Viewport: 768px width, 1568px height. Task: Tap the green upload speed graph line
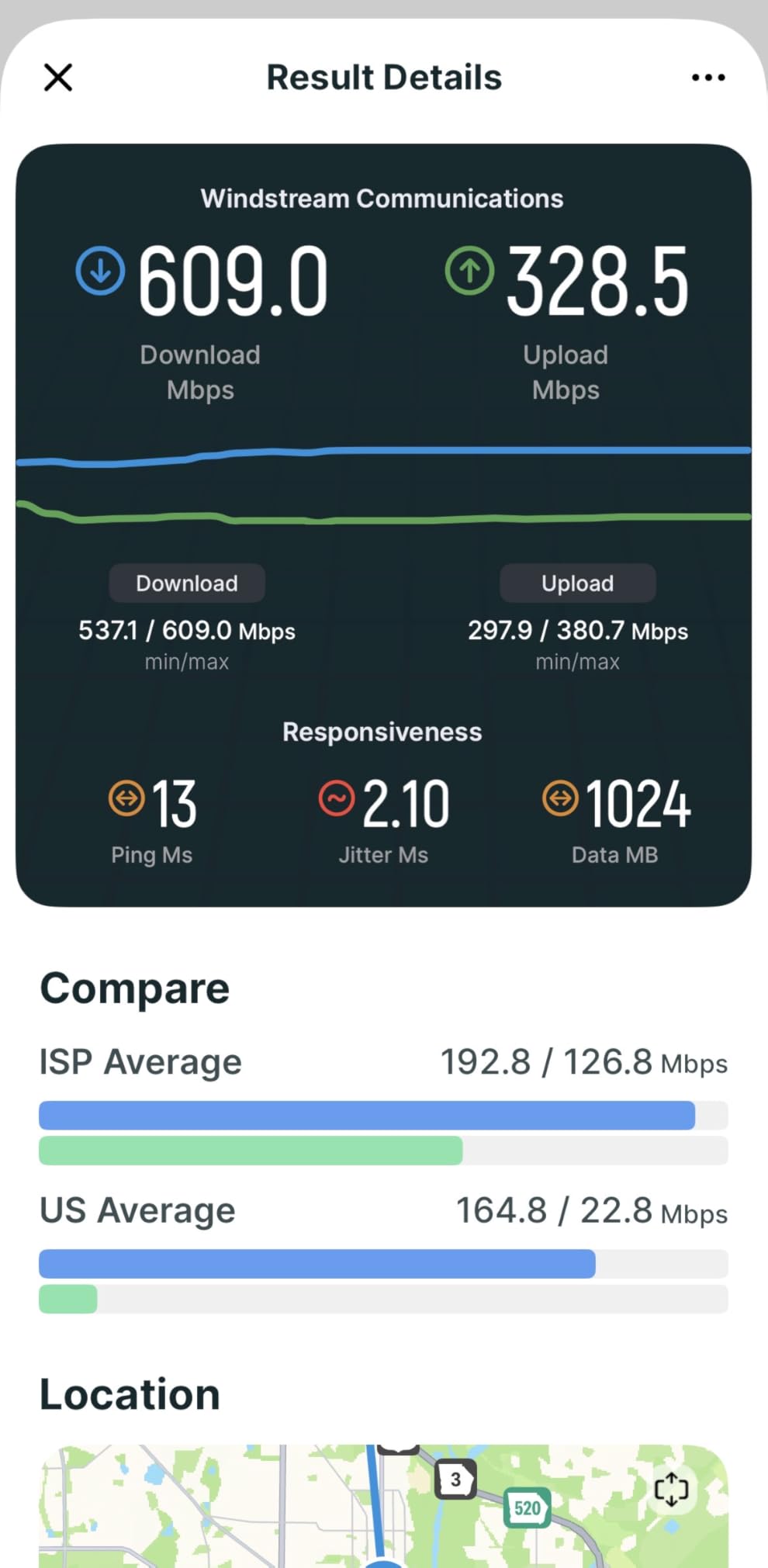[383, 517]
